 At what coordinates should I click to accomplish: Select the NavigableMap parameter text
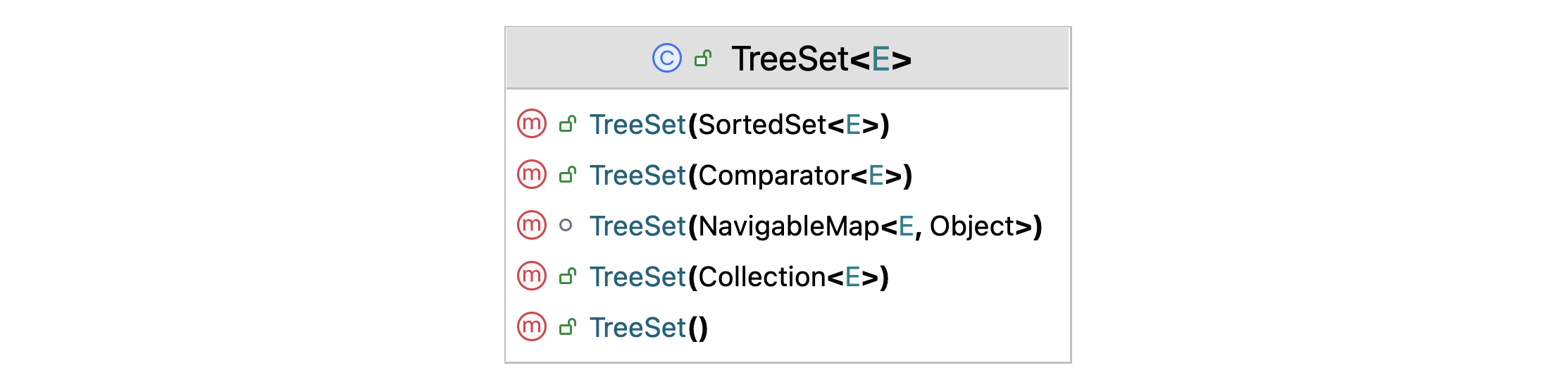pyautogui.click(x=789, y=226)
